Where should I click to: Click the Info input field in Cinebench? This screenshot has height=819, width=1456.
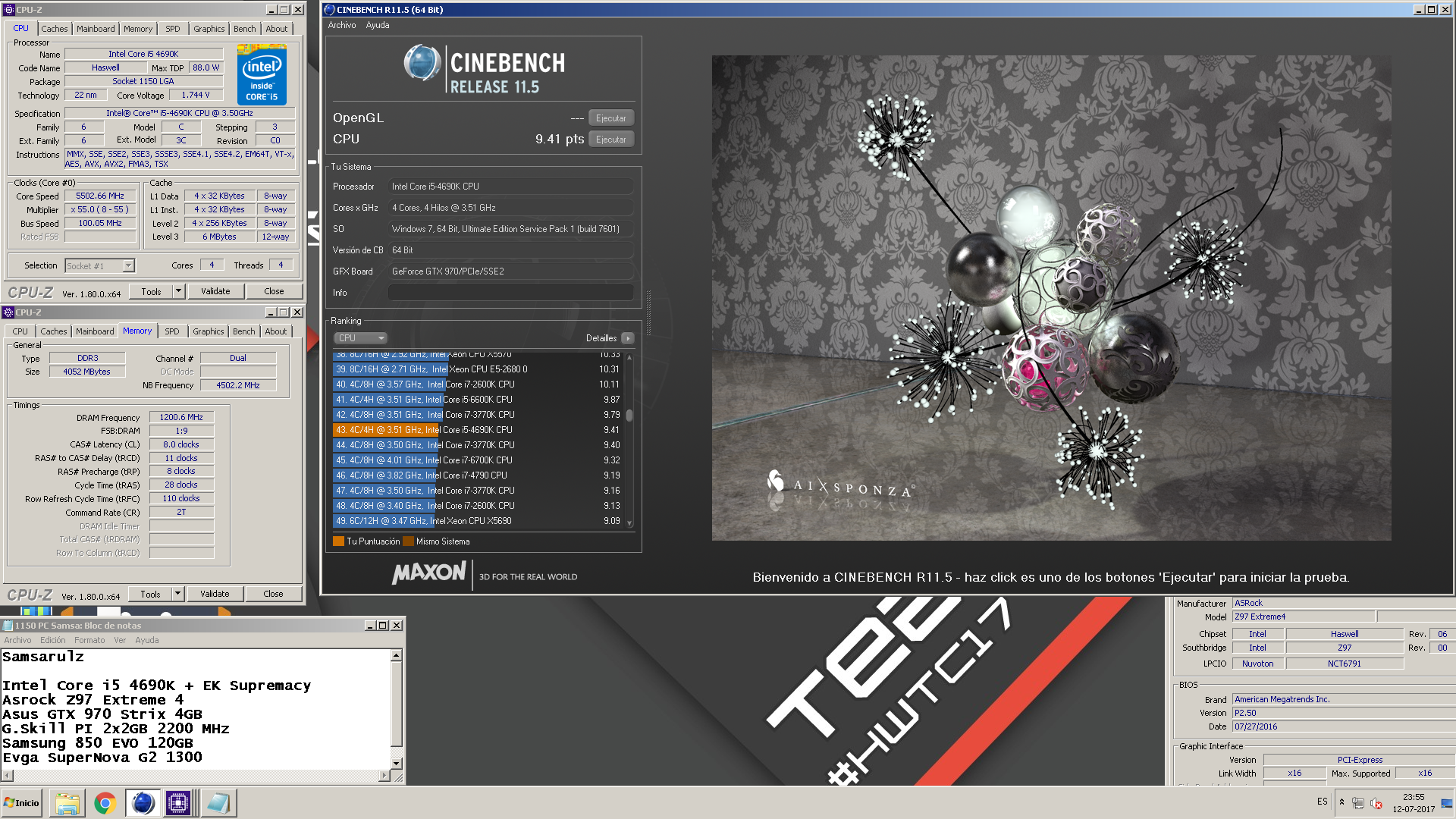(510, 293)
